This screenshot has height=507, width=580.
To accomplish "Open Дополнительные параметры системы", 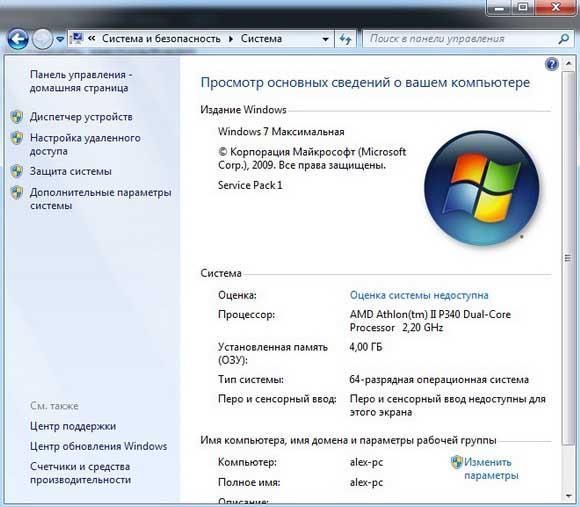I will tap(100, 199).
